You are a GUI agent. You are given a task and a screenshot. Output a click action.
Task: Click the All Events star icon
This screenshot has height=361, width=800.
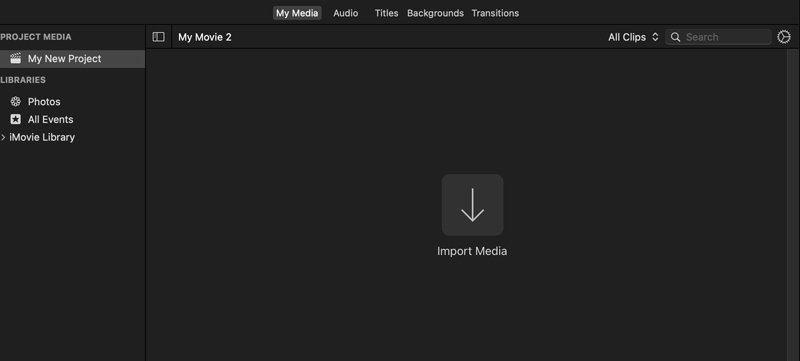coord(16,119)
